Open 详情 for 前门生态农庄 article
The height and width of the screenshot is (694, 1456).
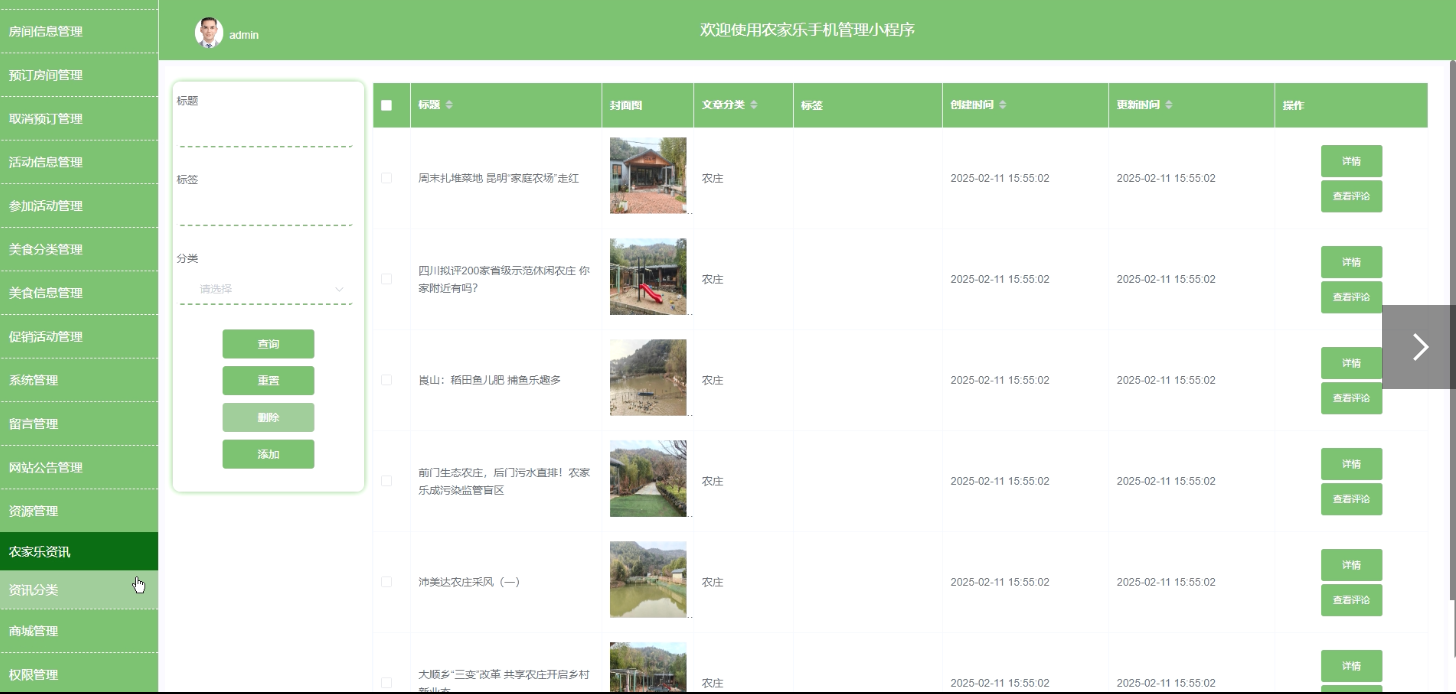1351,464
